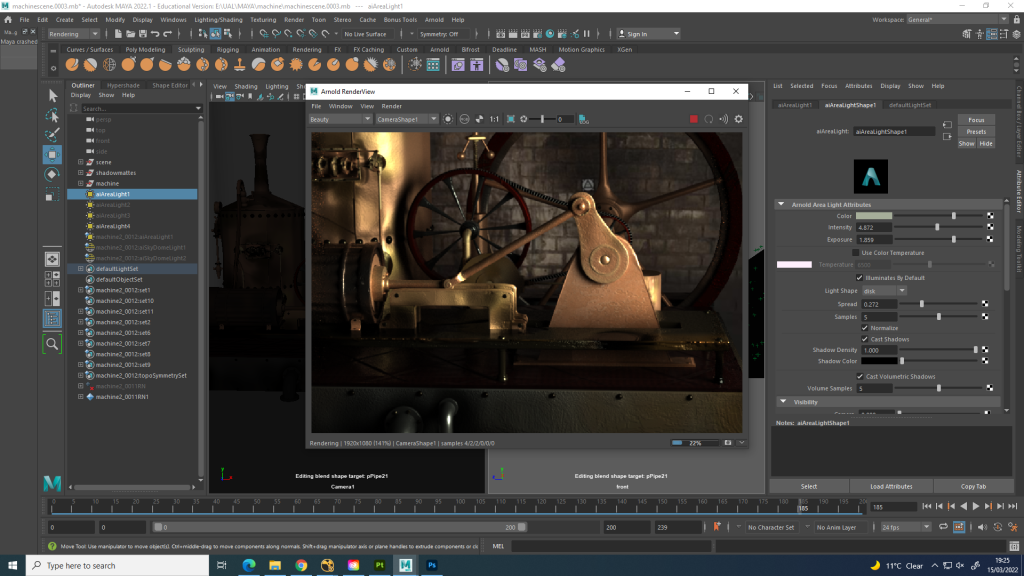Select the Lasso selection tool
The height and width of the screenshot is (576, 1024).
click(x=53, y=115)
